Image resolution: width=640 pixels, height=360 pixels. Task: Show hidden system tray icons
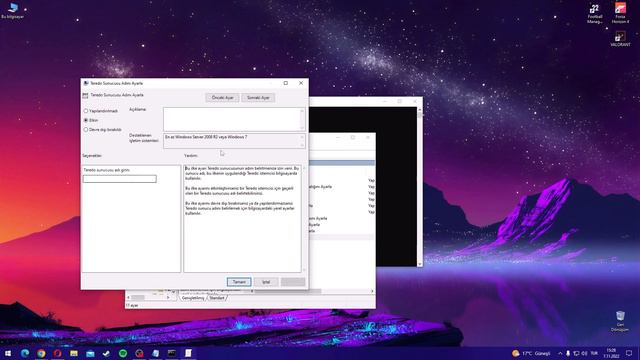[560, 353]
